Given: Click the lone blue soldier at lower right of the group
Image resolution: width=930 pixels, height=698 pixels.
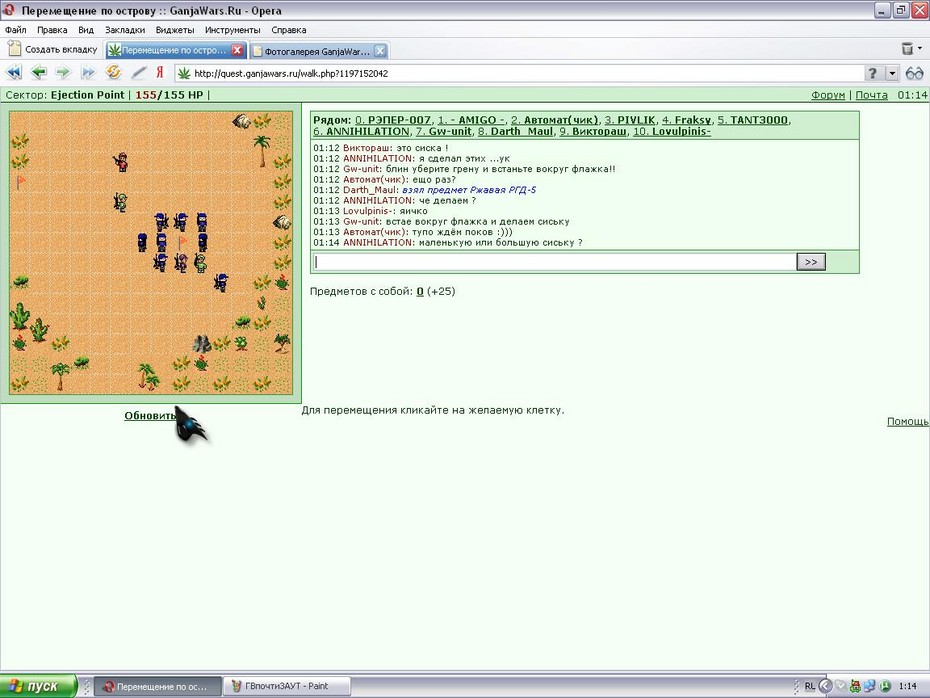Looking at the screenshot, I should tap(221, 282).
